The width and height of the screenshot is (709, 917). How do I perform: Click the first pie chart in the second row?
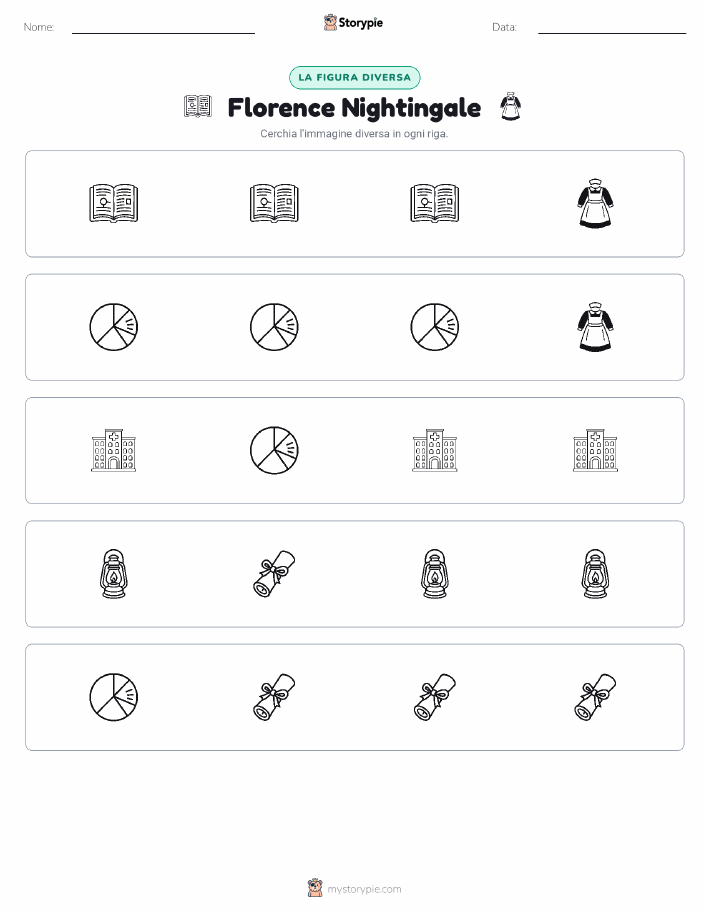click(x=113, y=327)
